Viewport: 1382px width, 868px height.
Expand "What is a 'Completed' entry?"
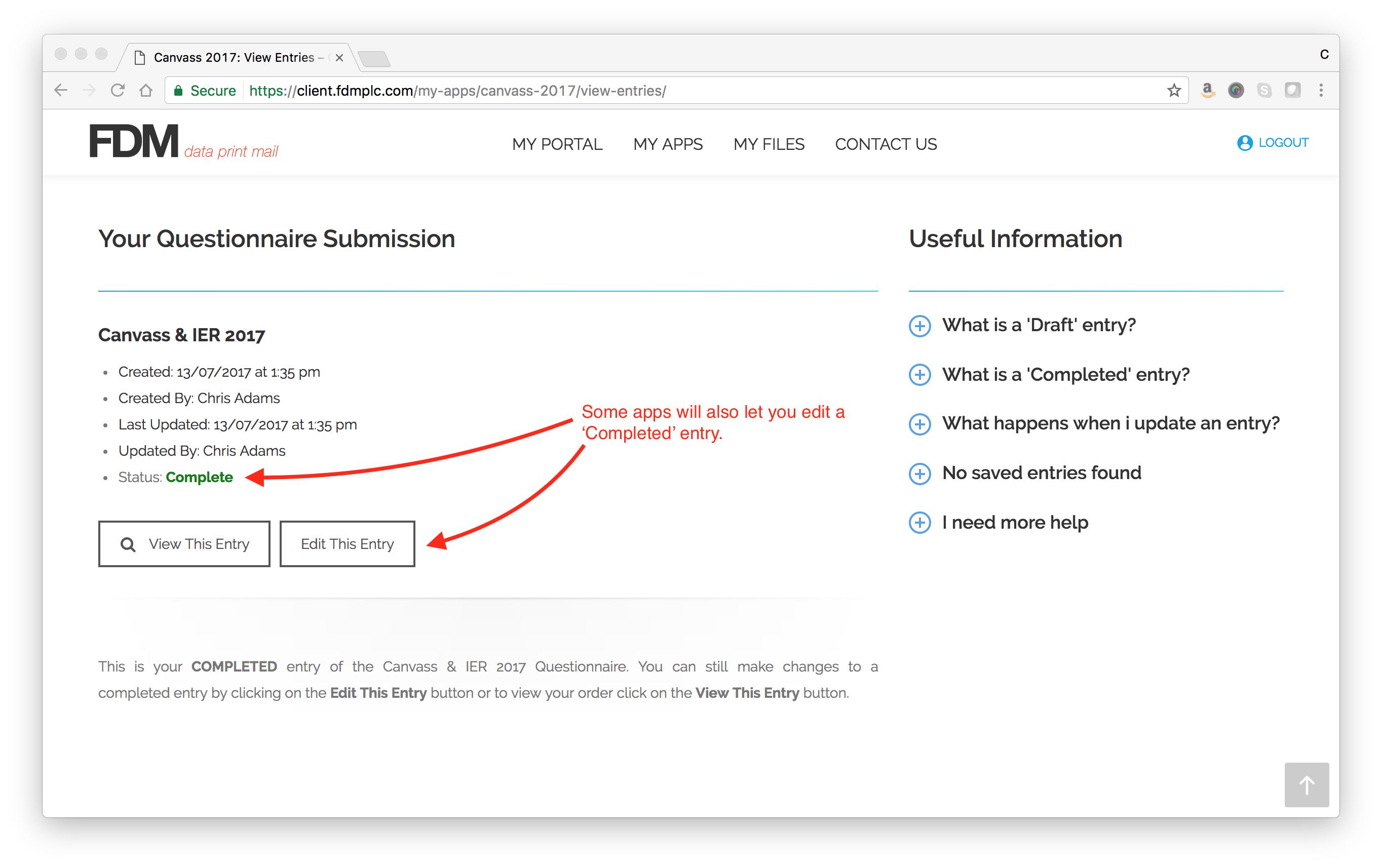(919, 375)
